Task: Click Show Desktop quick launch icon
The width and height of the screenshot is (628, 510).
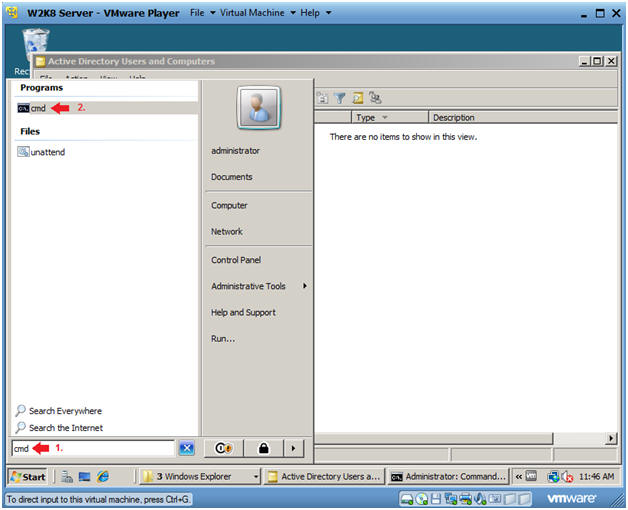Action: [x=85, y=476]
